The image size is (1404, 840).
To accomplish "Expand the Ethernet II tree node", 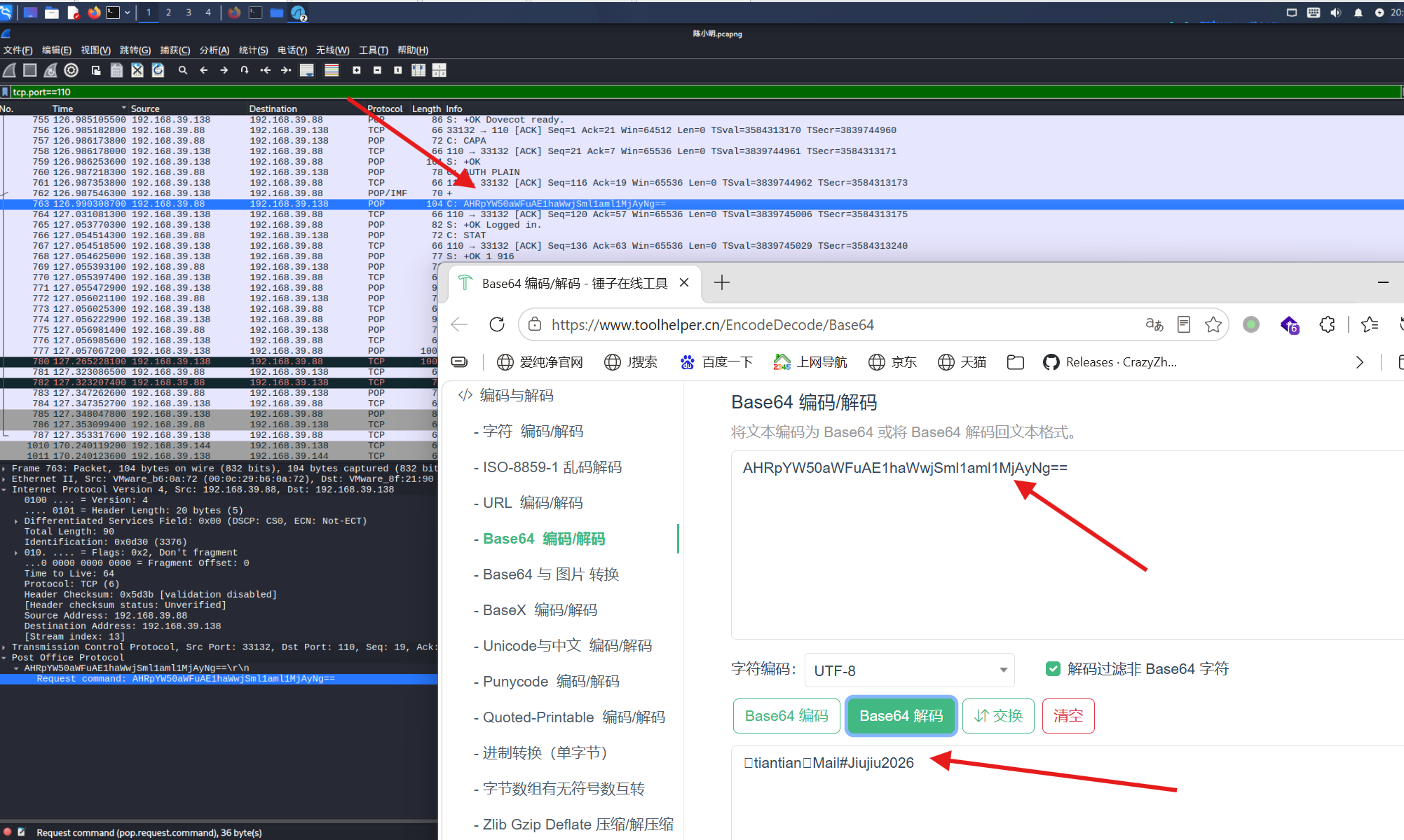I will 4,479.
